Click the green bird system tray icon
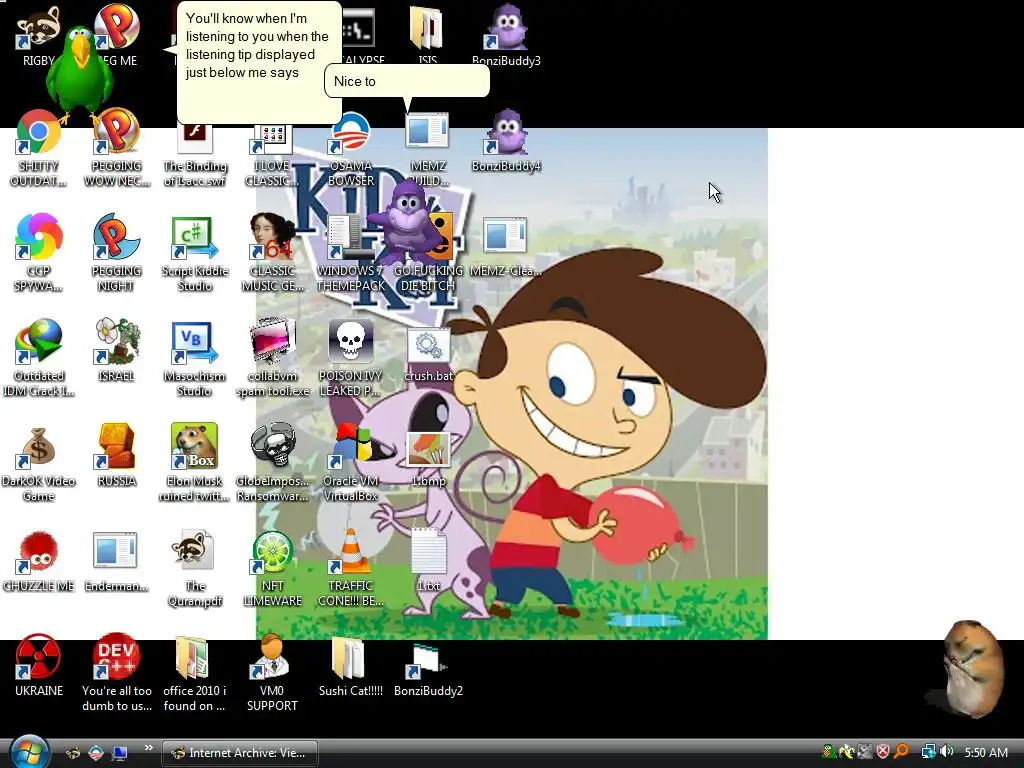This screenshot has height=768, width=1024. click(828, 752)
